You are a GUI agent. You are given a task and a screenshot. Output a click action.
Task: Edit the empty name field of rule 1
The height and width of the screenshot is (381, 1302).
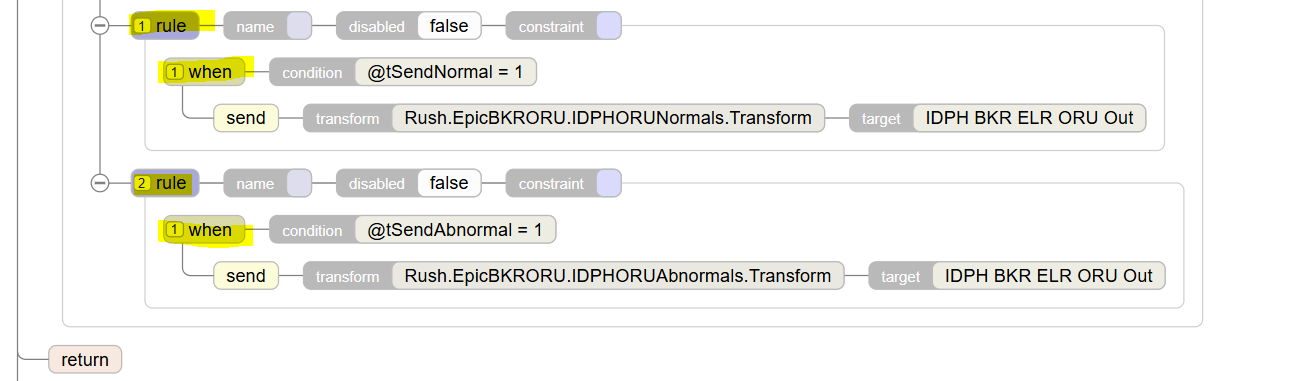point(299,26)
